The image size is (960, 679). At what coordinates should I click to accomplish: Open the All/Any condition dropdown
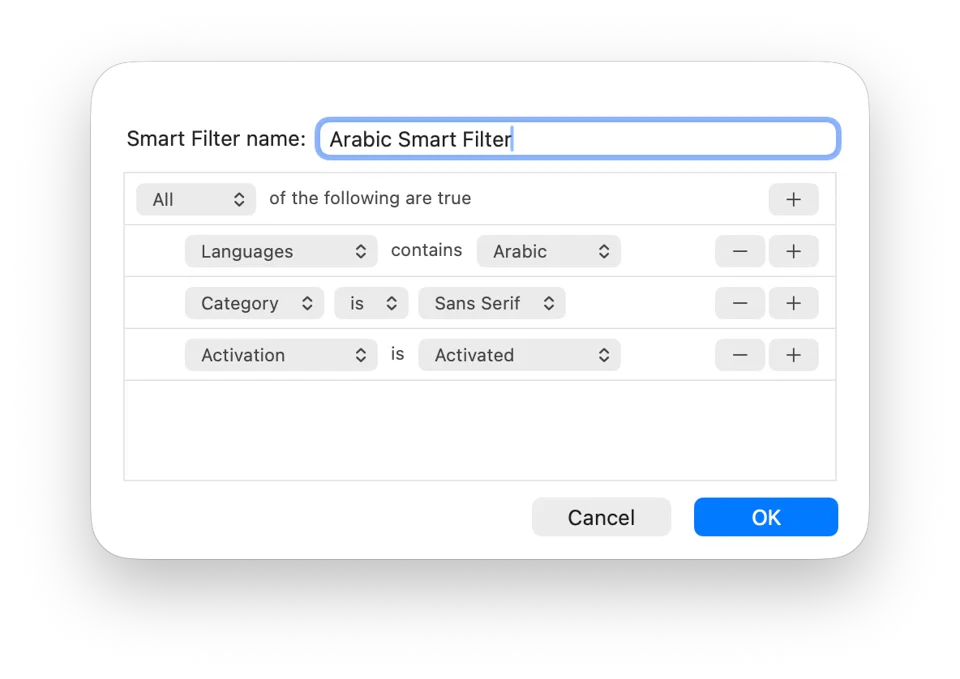[196, 200]
